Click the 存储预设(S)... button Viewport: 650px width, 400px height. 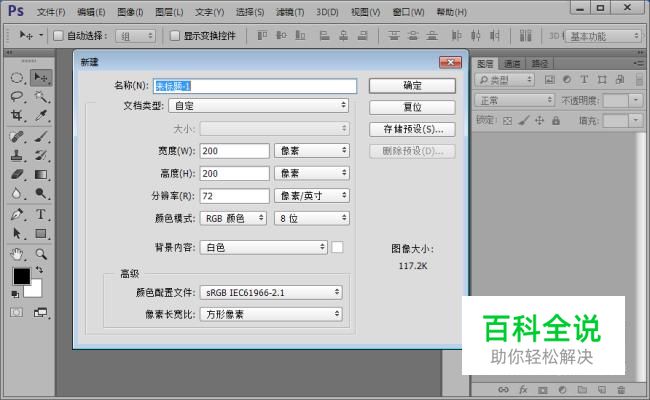[412, 129]
